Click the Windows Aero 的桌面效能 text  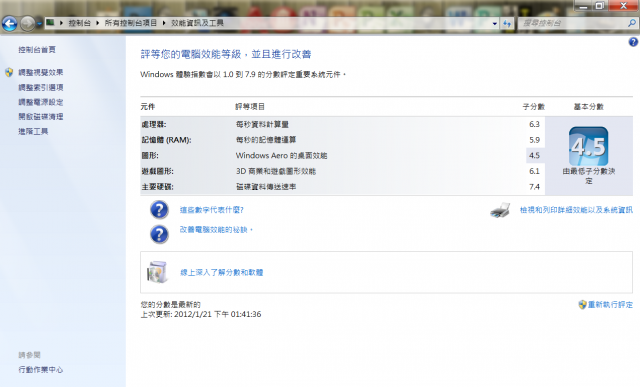[x=281, y=156]
